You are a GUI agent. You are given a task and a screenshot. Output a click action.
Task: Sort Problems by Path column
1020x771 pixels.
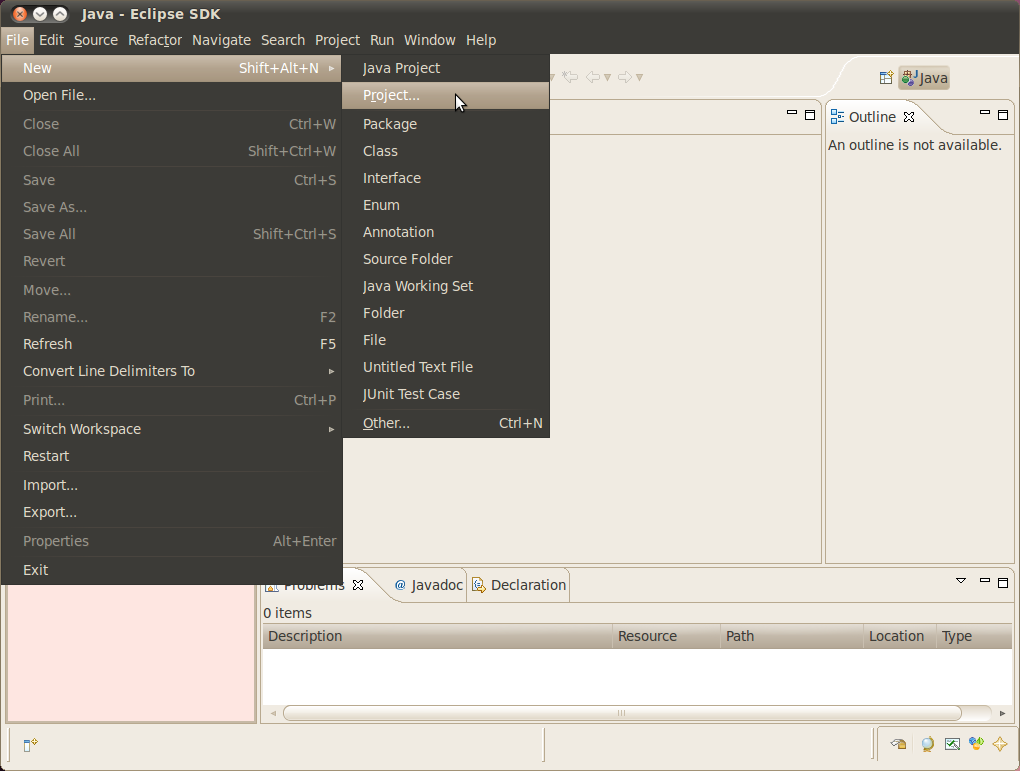click(x=792, y=636)
